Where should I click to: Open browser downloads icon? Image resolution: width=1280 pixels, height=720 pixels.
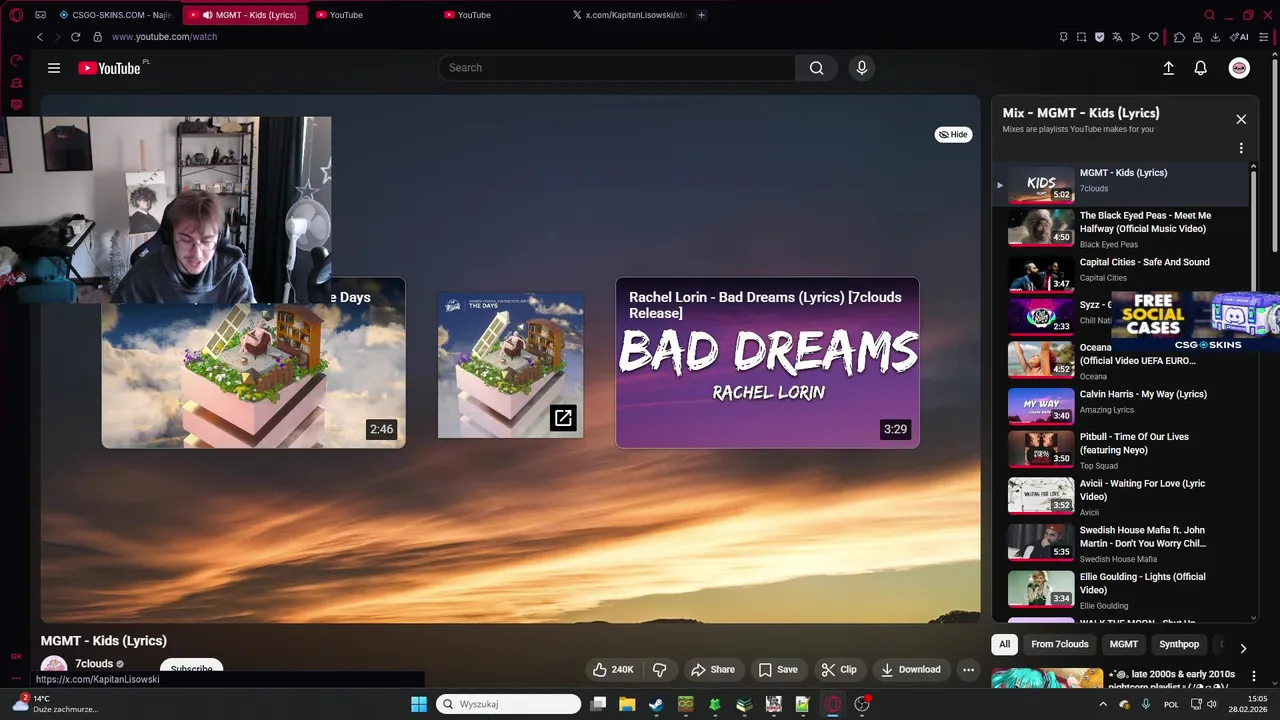tap(1215, 37)
